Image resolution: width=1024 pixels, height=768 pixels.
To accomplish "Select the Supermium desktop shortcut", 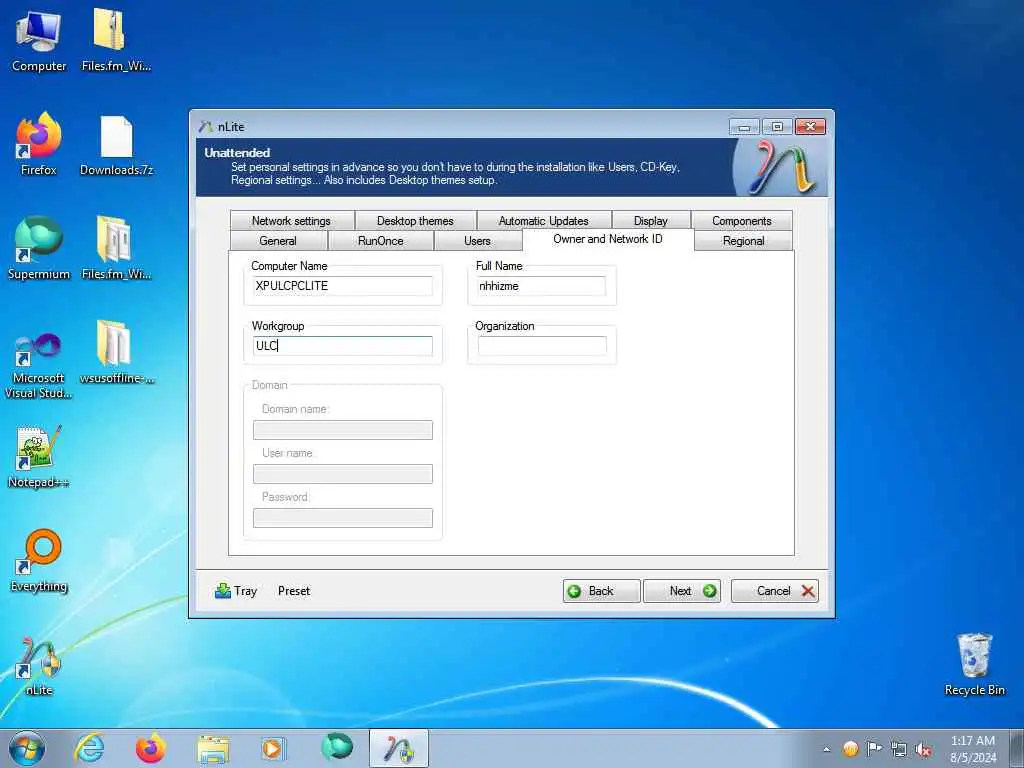I will click(39, 248).
